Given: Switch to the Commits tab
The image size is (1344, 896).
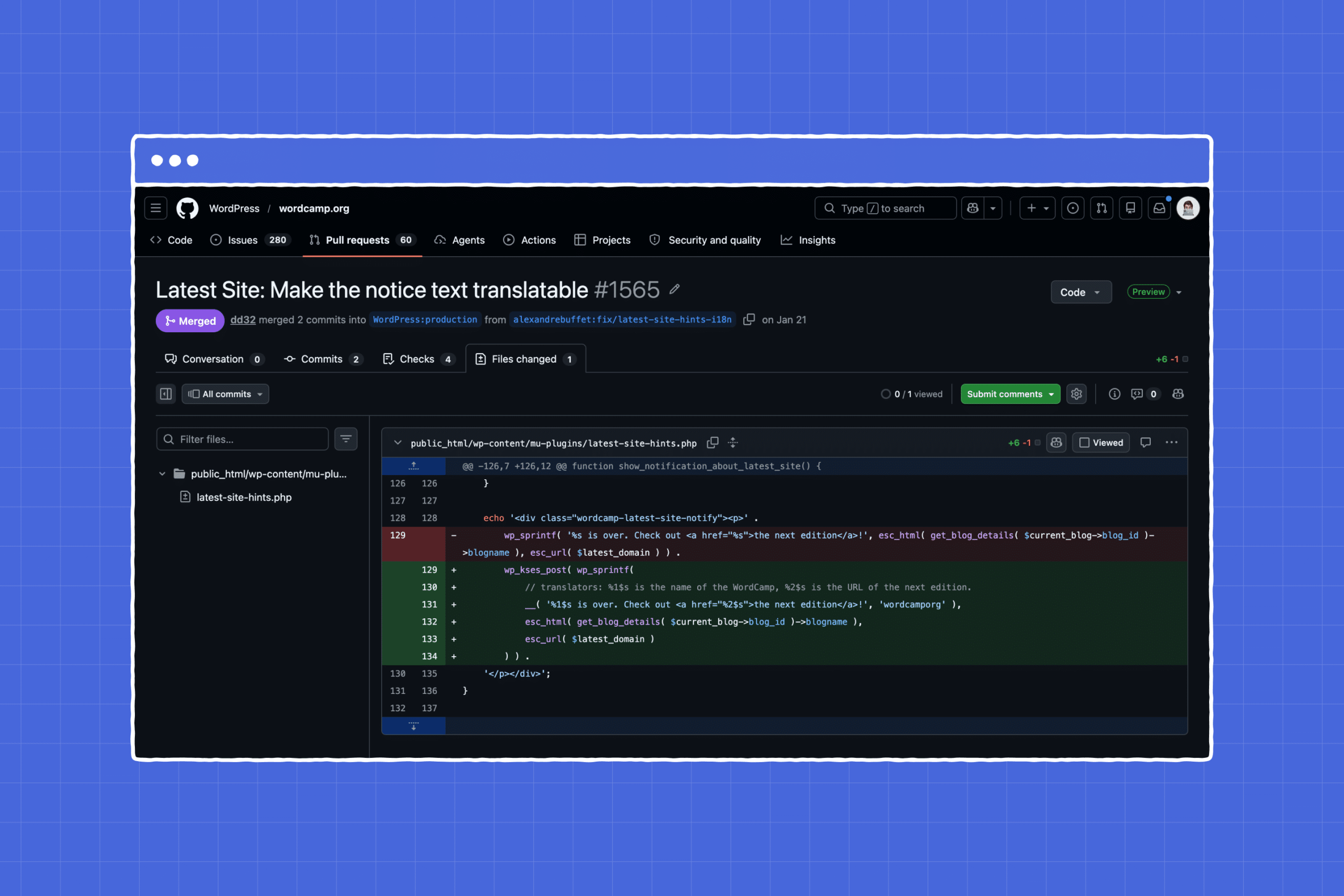Looking at the screenshot, I should 323,359.
